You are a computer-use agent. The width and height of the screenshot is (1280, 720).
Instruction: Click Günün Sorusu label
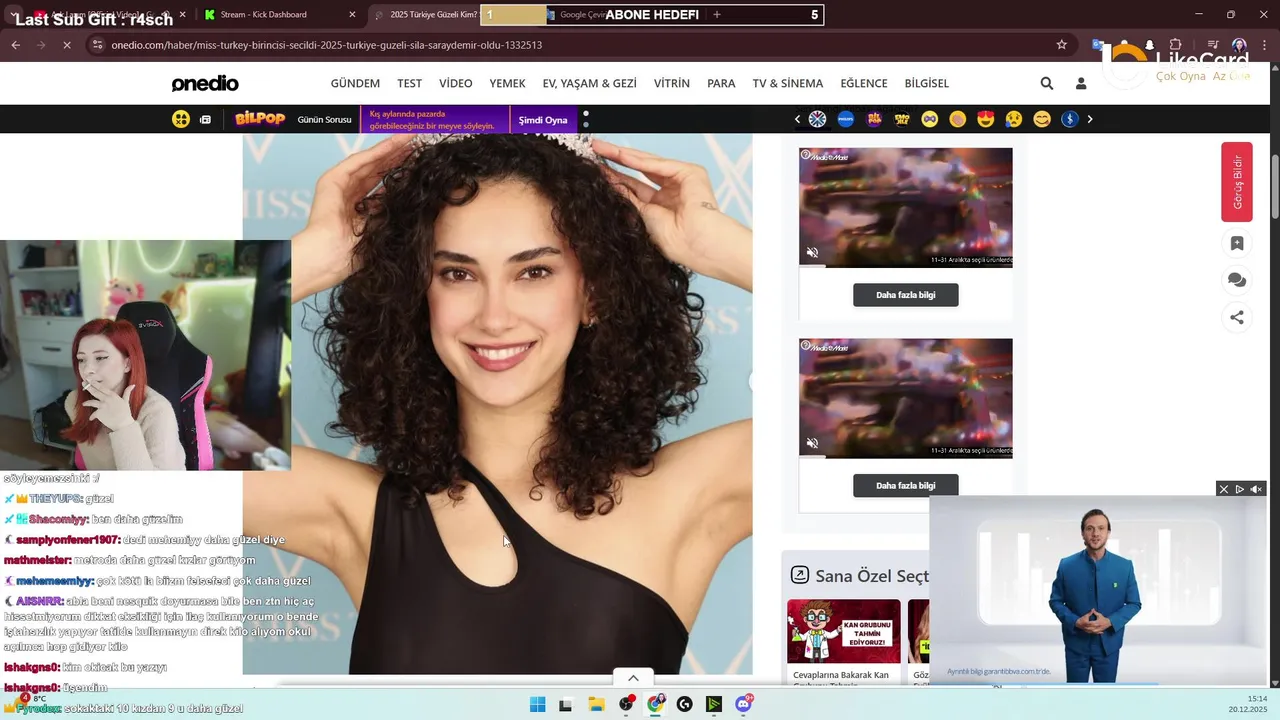pyautogui.click(x=325, y=120)
